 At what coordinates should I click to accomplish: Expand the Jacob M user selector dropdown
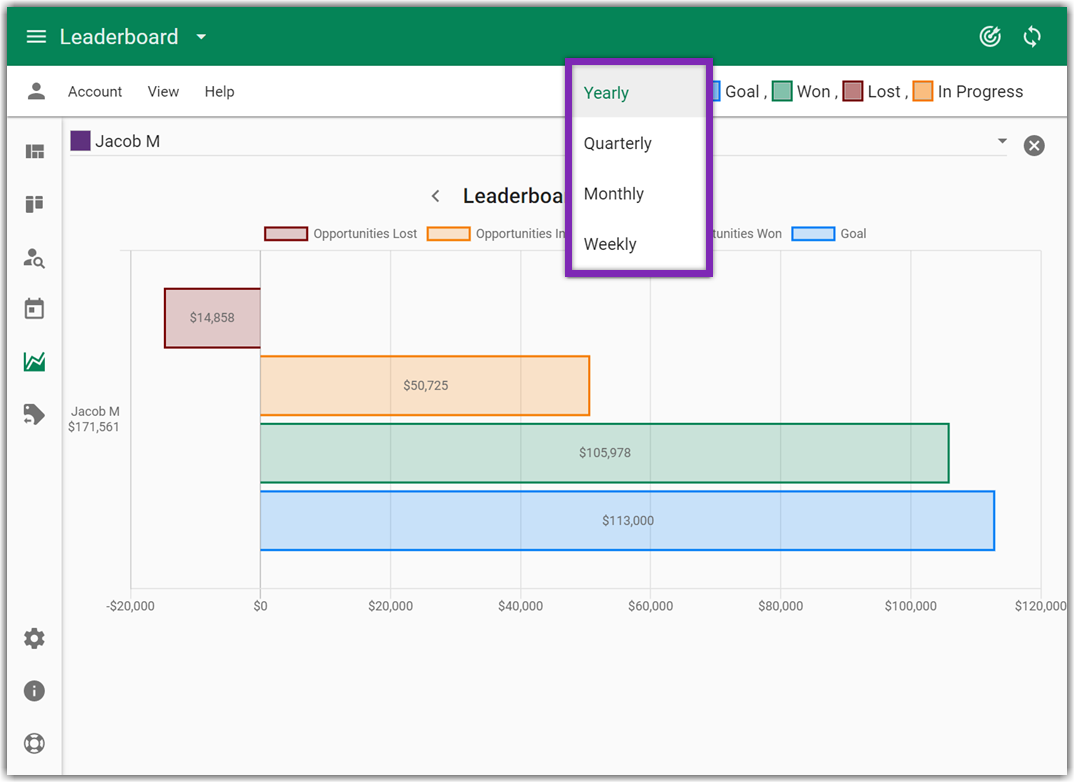pyautogui.click(x=1002, y=141)
